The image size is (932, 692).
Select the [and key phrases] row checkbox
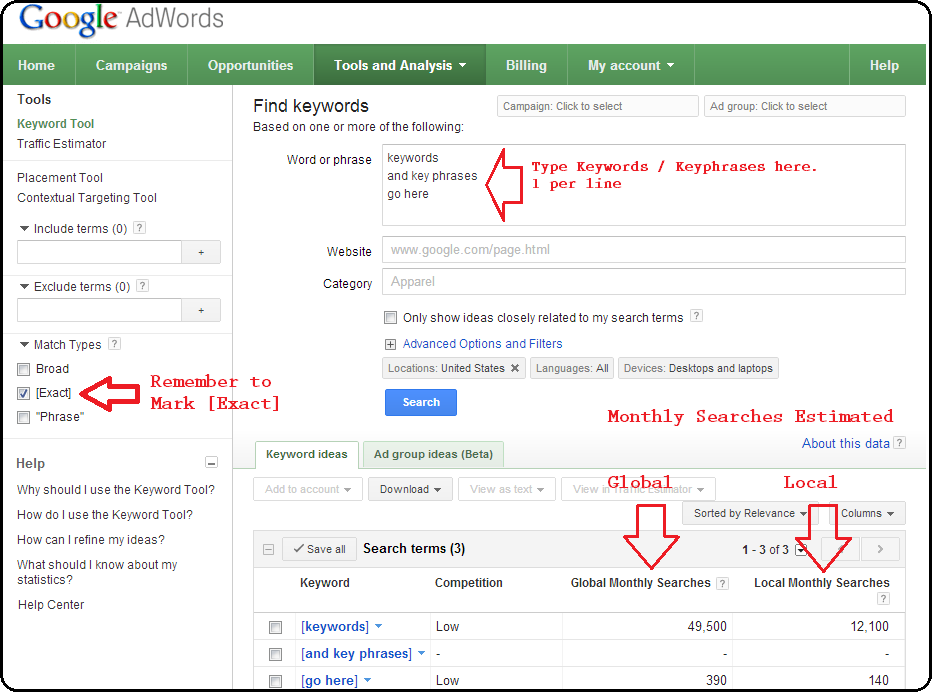coord(275,655)
